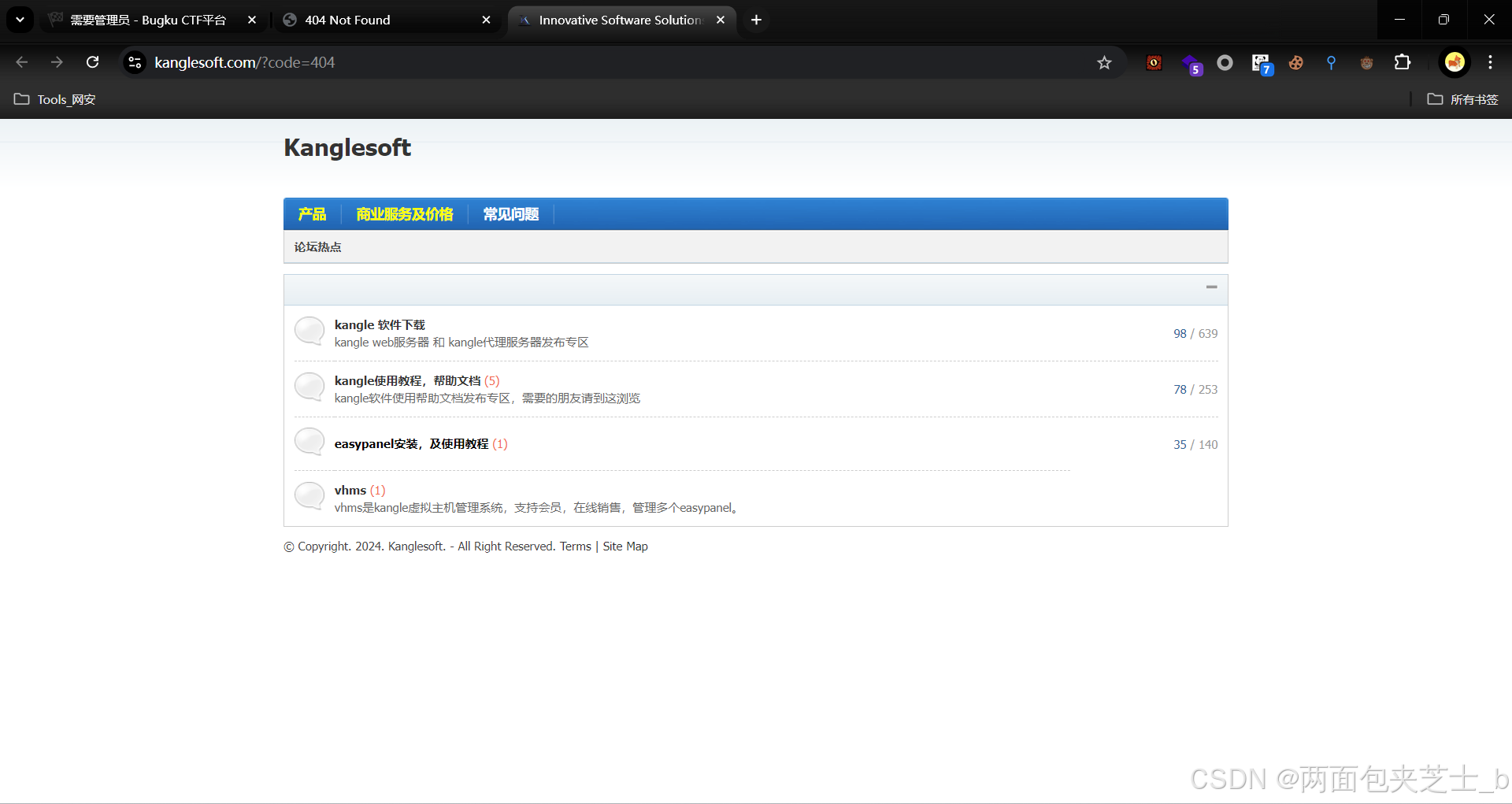
Task: Open the Site Map footer link
Action: click(625, 546)
